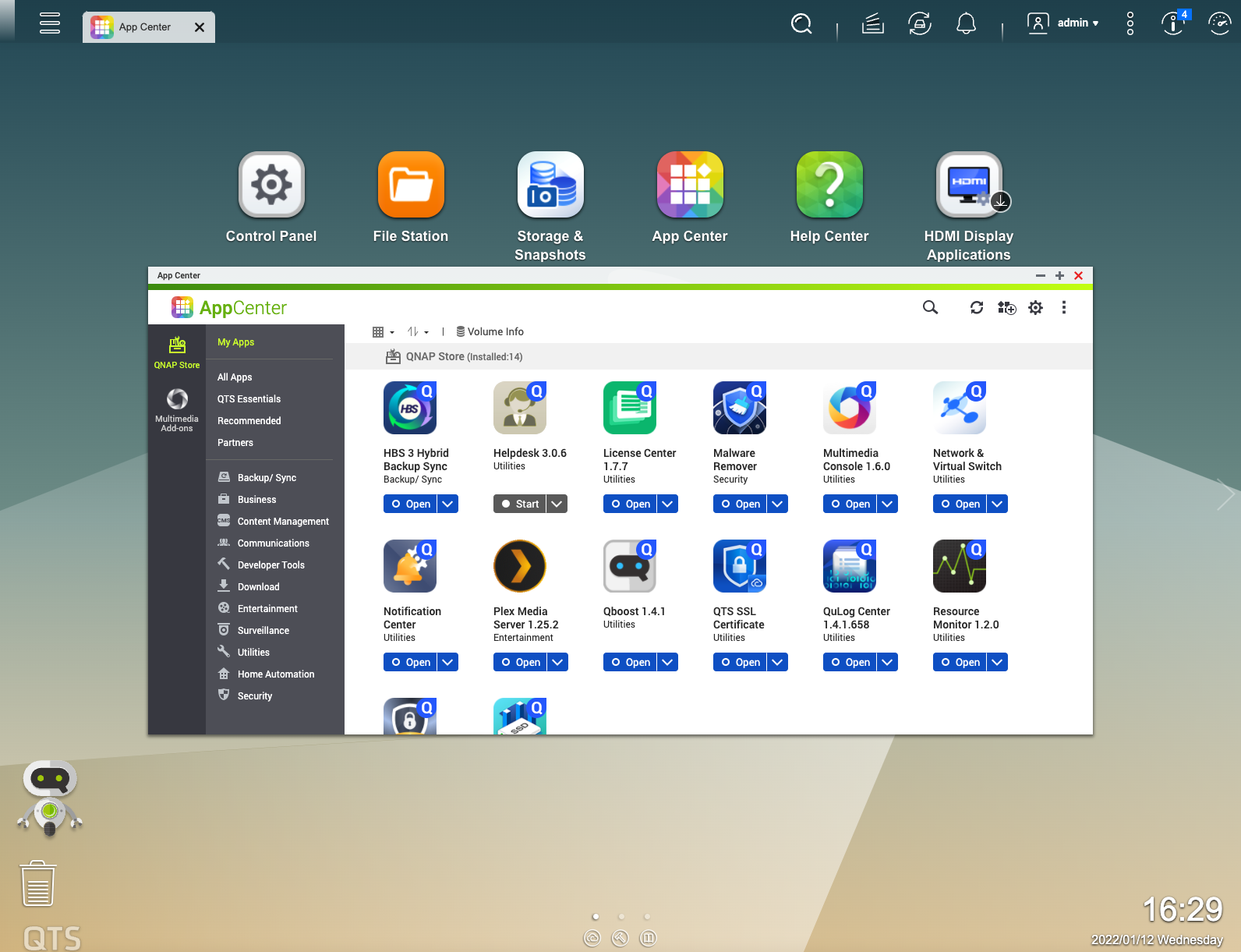Expand the HBS 3 Open button dropdown
Viewport: 1241px width, 952px height.
[447, 504]
